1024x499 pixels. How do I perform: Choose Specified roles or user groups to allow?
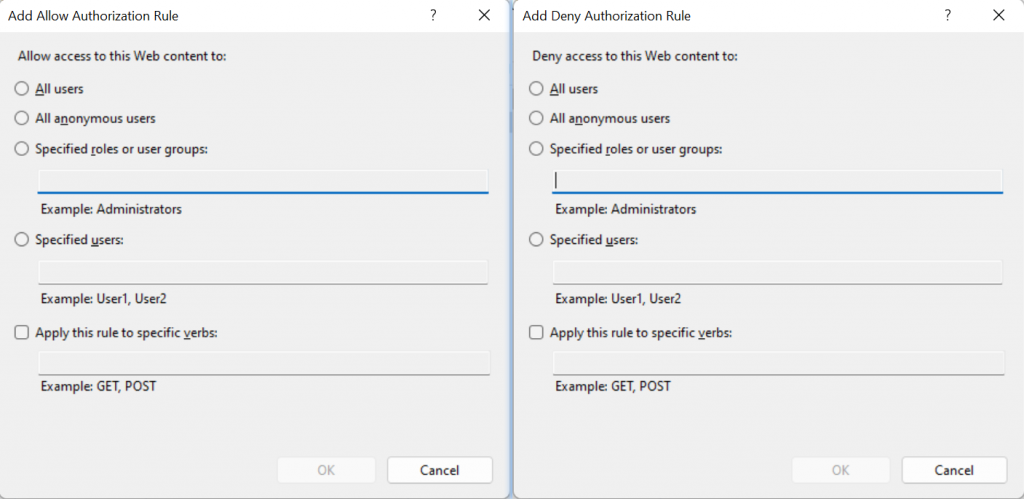click(x=22, y=149)
